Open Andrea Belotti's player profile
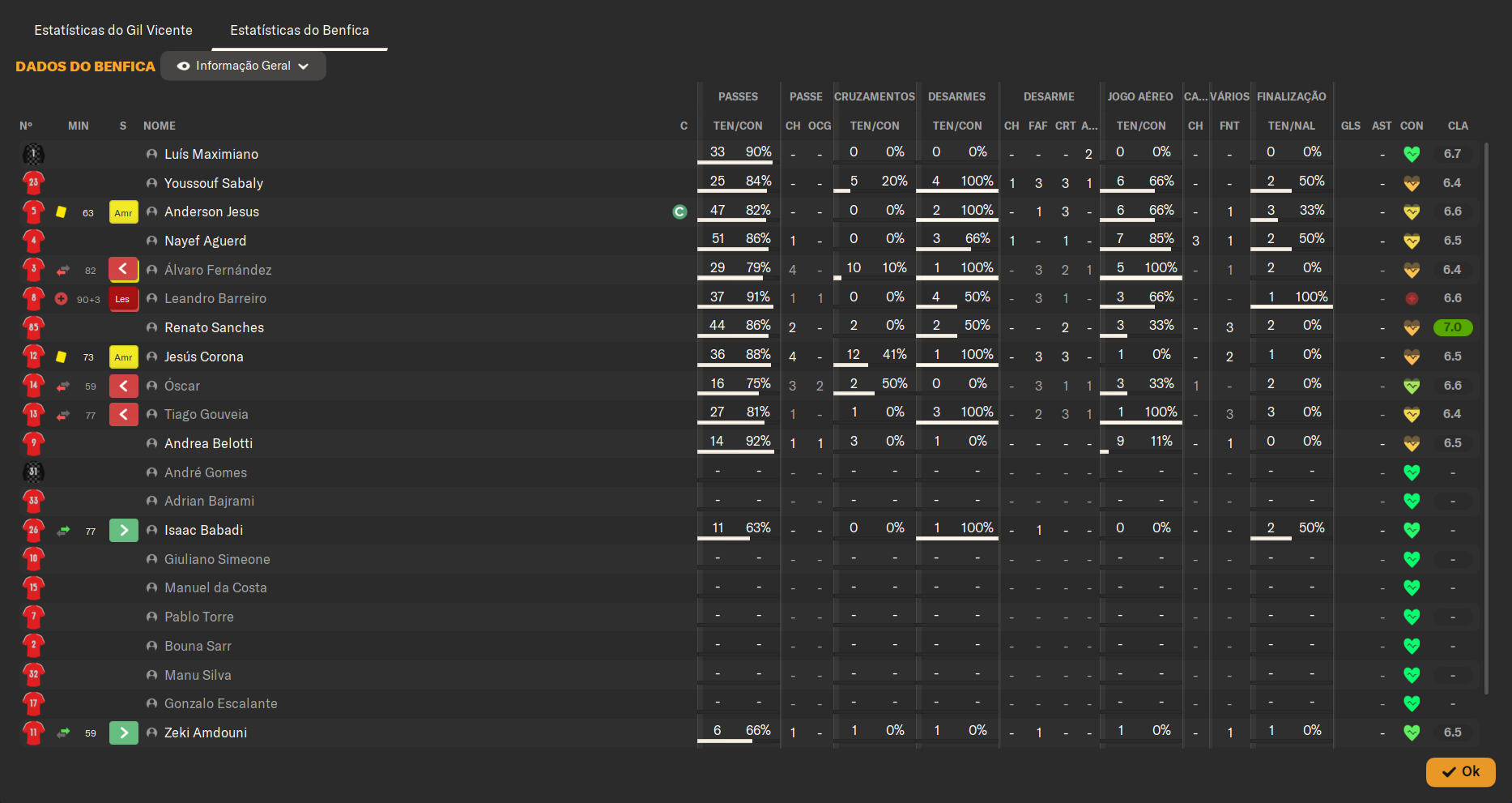This screenshot has height=803, width=1512. click(208, 443)
